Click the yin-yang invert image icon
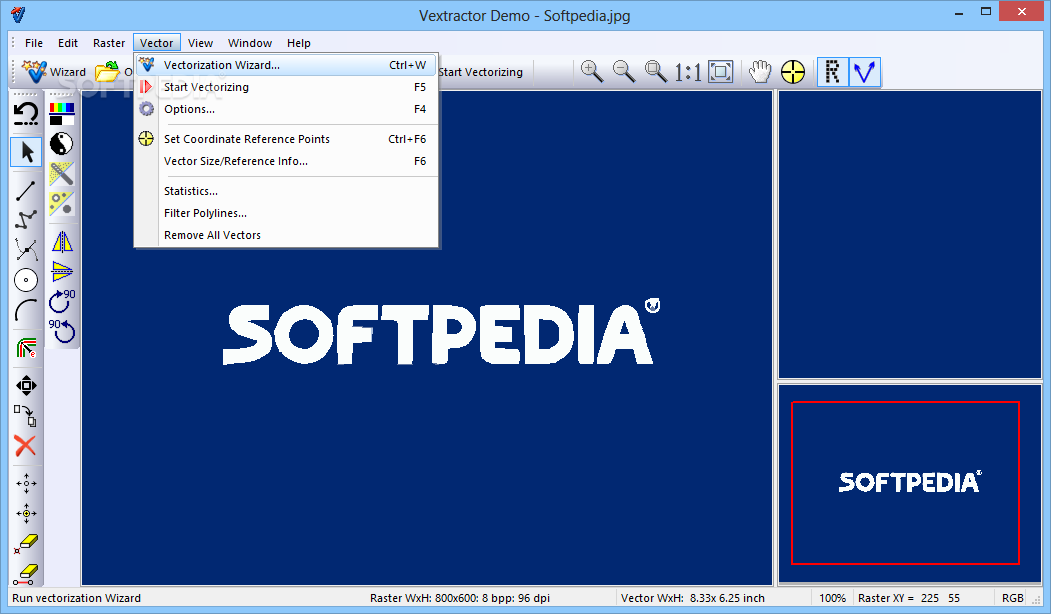This screenshot has height=614, width=1051. pyautogui.click(x=62, y=144)
